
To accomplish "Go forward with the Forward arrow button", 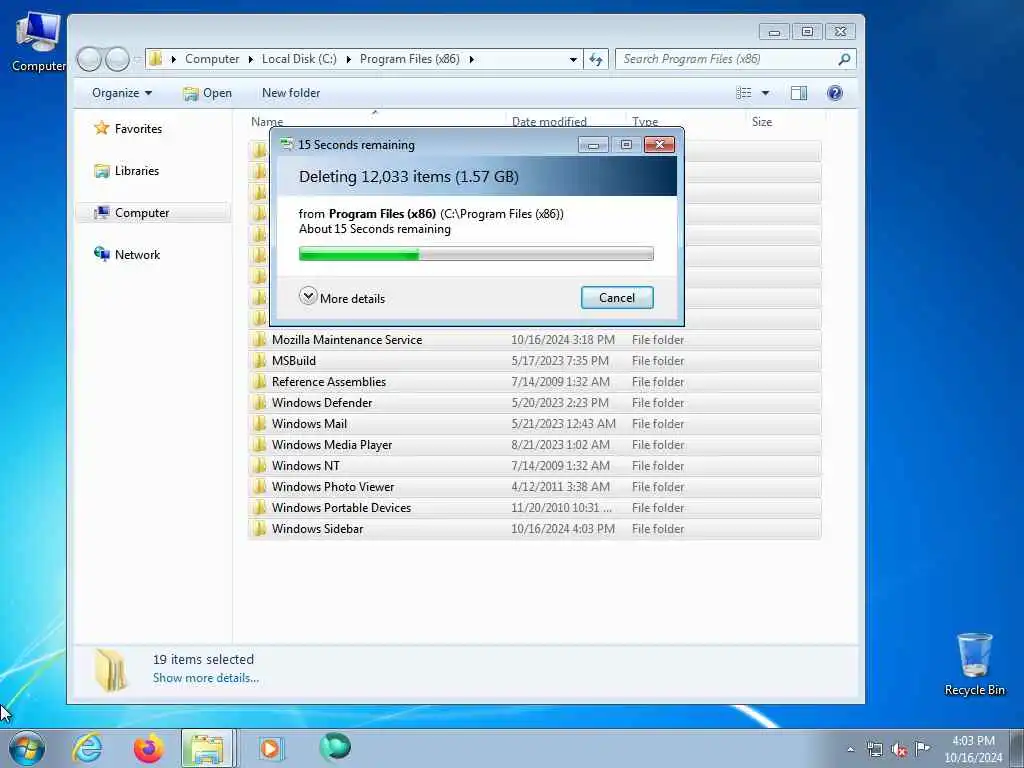I will [117, 59].
